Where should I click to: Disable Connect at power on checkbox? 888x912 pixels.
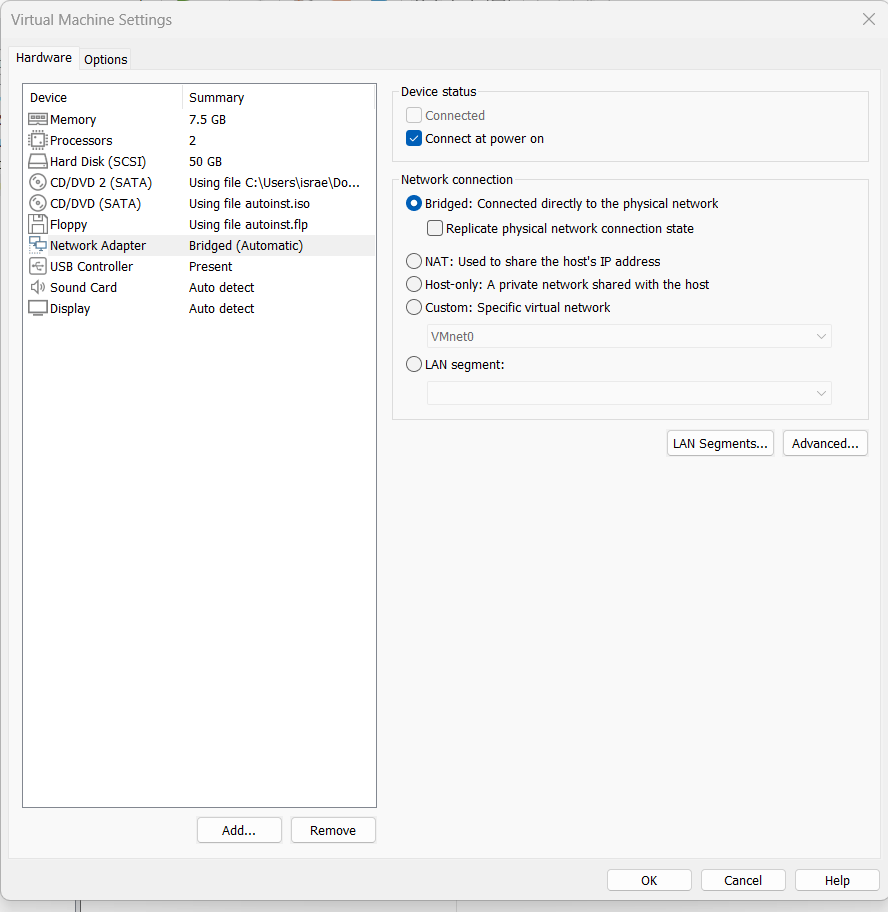click(414, 139)
